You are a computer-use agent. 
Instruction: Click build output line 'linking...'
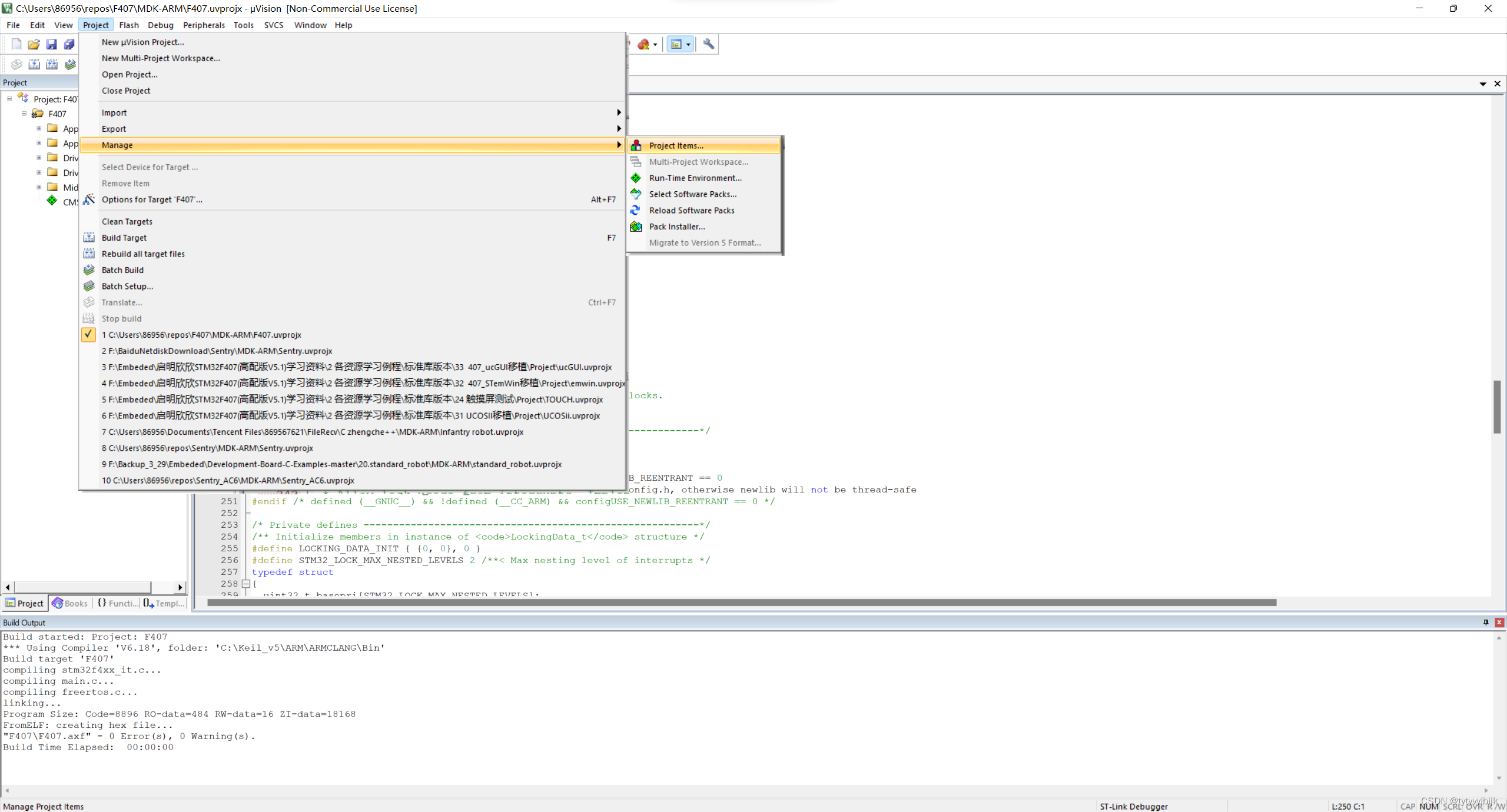point(32,703)
